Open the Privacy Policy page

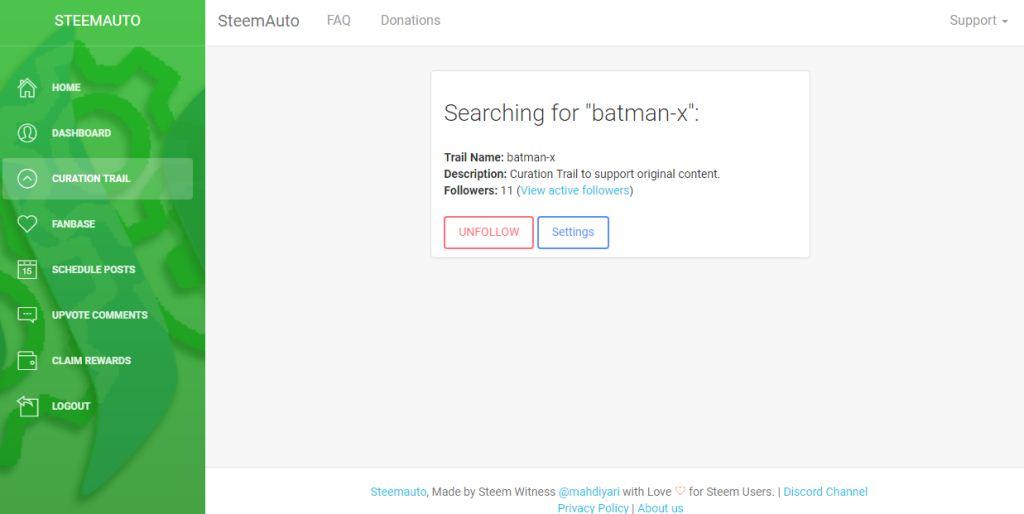point(593,508)
